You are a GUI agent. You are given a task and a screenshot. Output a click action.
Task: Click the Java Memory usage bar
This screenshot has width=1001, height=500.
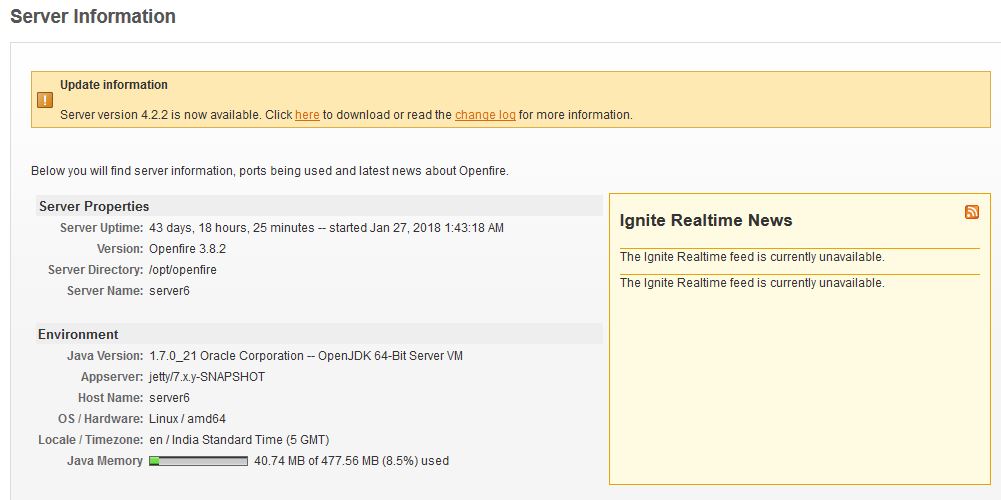click(x=199, y=461)
